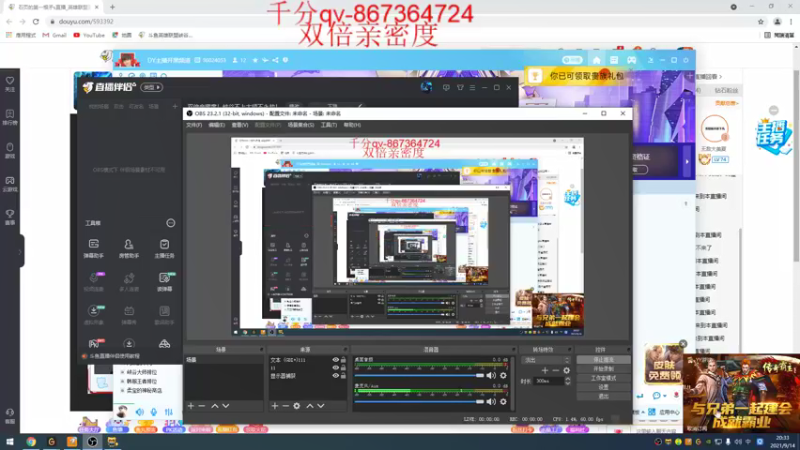The width and height of the screenshot is (800, 450).
Task: Mute desktop audio in OBS mixer
Action: [491, 376]
